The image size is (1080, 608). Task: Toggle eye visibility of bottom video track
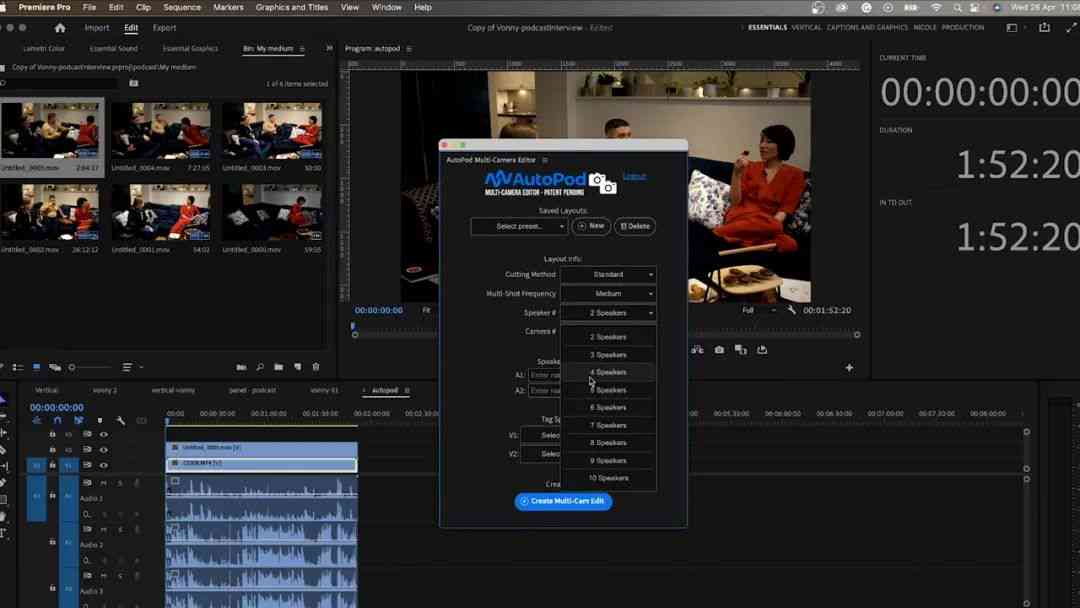point(103,465)
